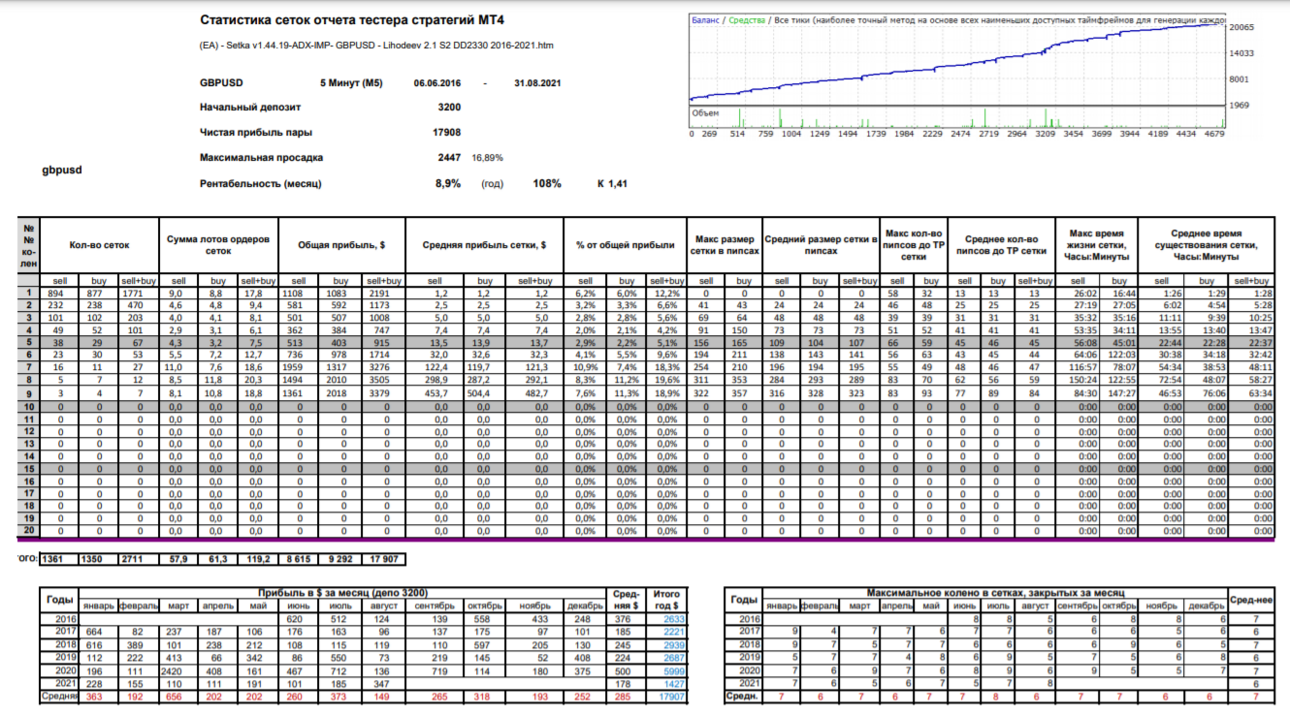Click the 'Чистая прибыль пары' label
Image resolution: width=1290 pixels, height=716 pixels.
tap(256, 132)
